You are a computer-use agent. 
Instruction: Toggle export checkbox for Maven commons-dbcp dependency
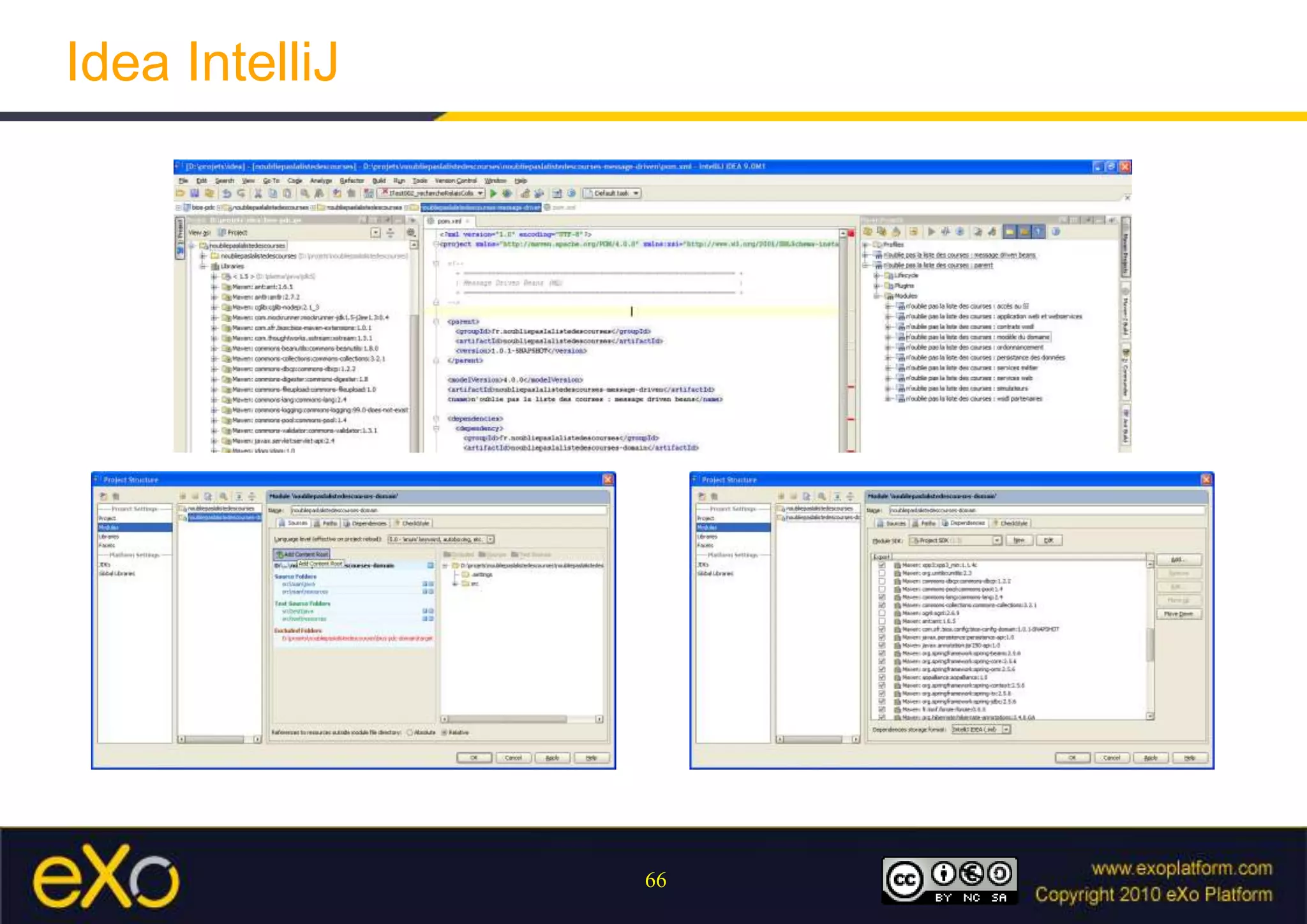point(882,581)
